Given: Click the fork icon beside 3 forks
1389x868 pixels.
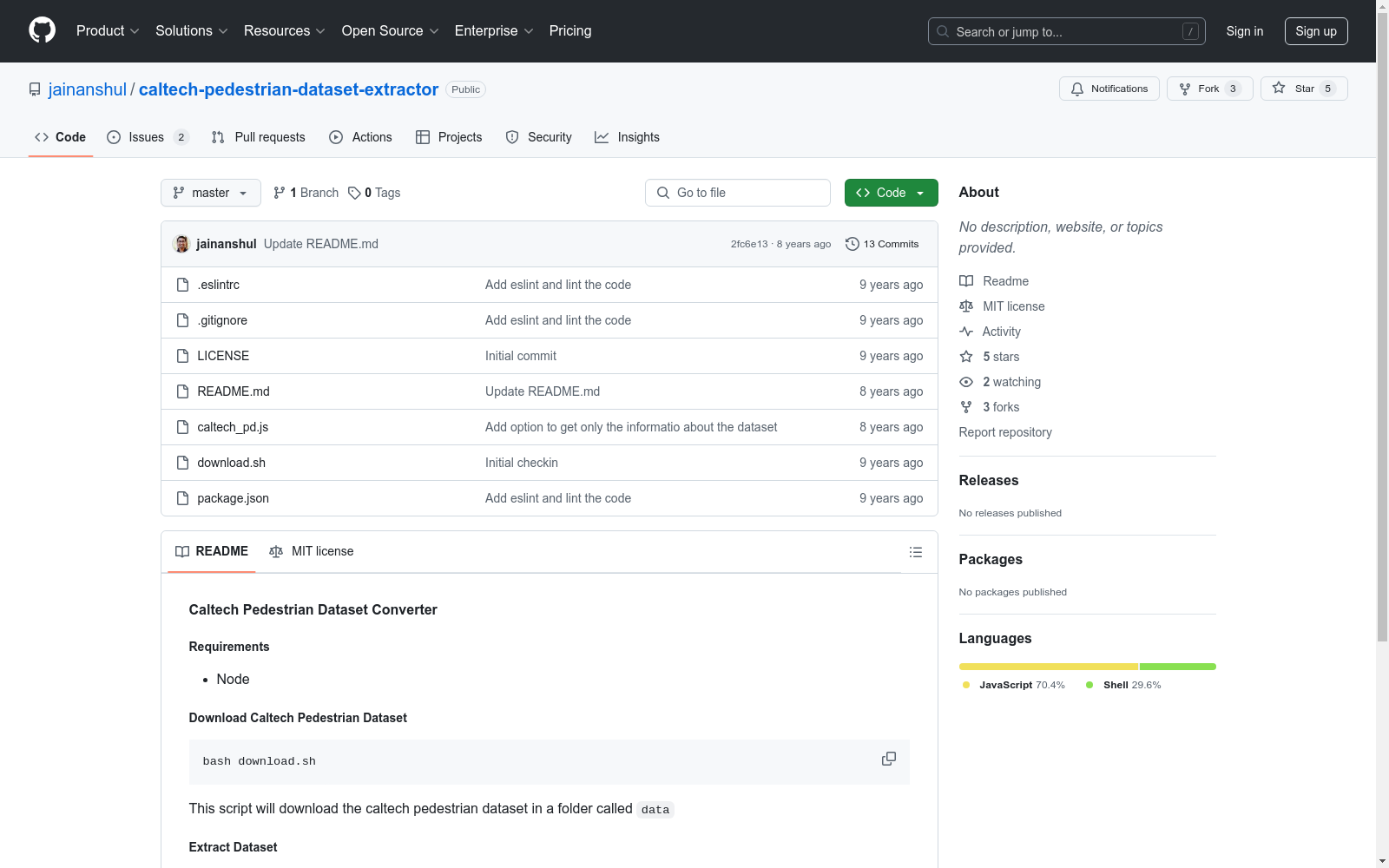Looking at the screenshot, I should tap(966, 407).
